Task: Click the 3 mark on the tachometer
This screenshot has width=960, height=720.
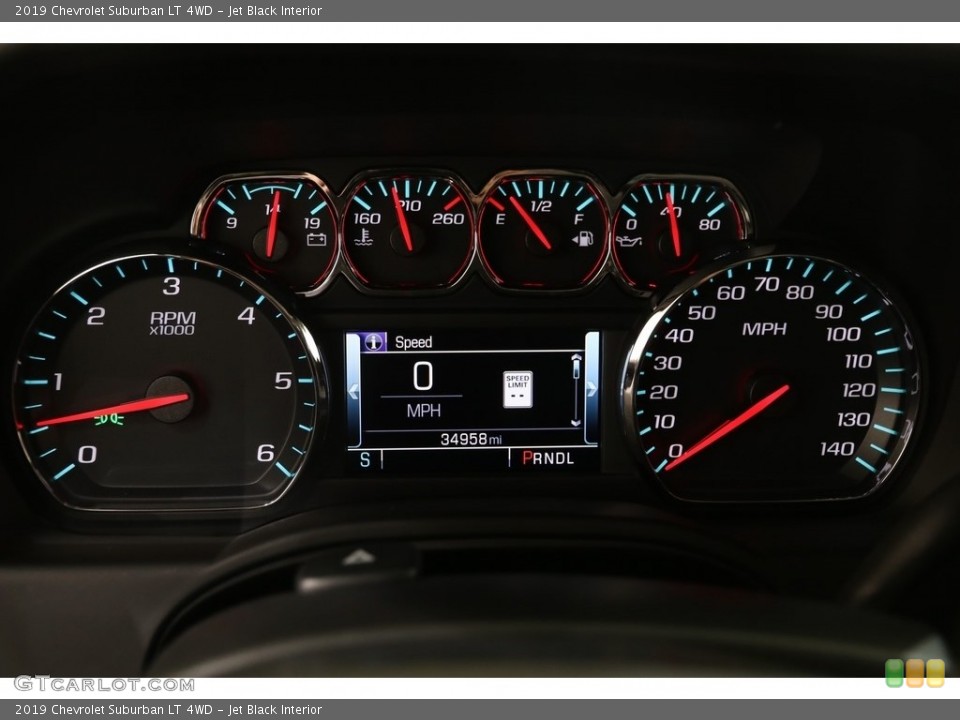Action: [x=171, y=286]
